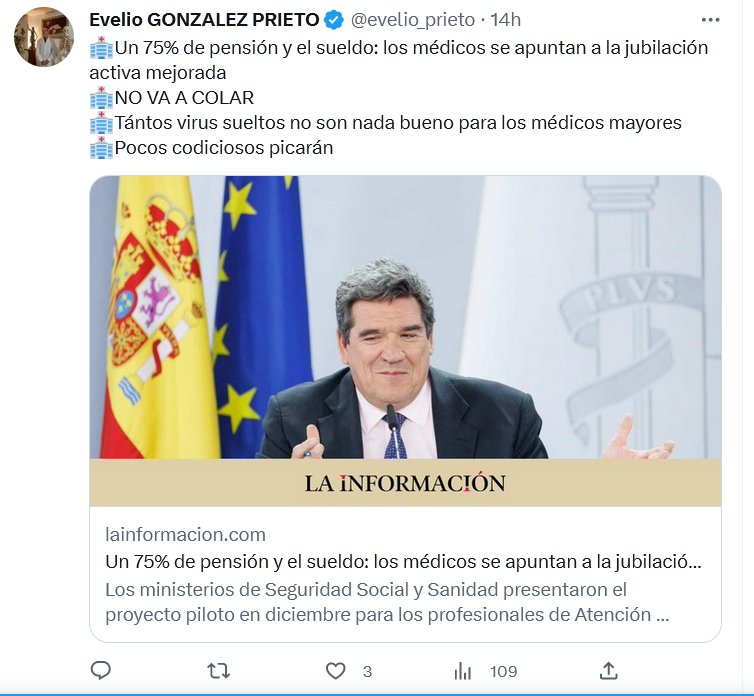
Task: Retweet this post using the repost icon
Action: click(218, 671)
